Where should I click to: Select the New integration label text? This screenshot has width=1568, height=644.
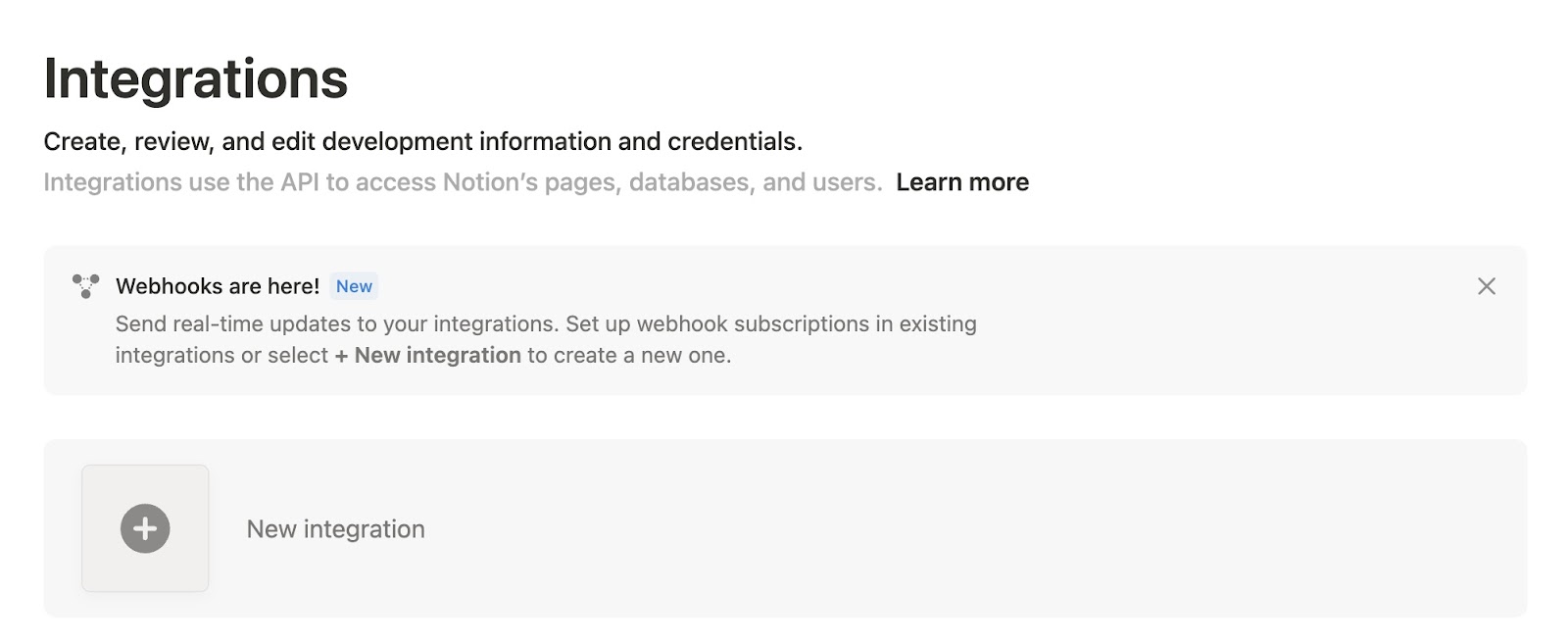pos(335,529)
